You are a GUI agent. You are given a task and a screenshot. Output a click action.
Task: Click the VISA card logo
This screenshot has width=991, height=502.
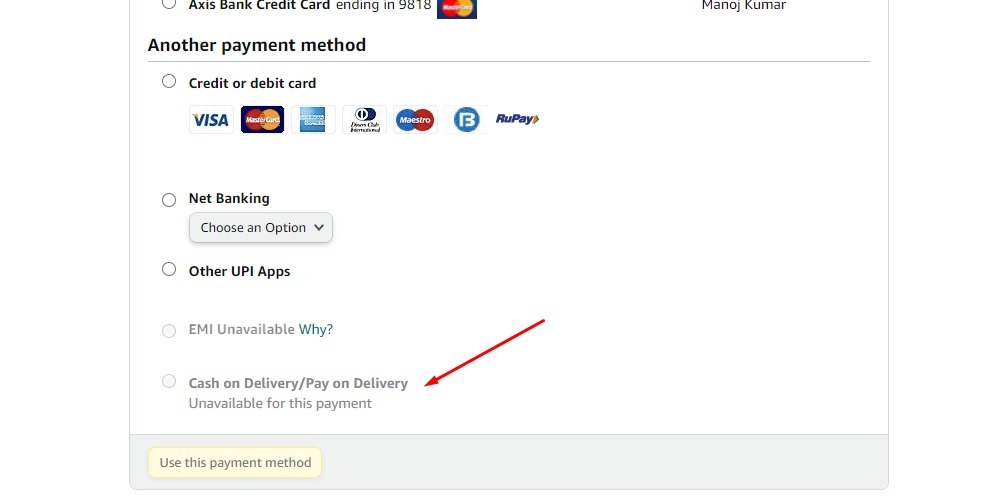pos(211,119)
